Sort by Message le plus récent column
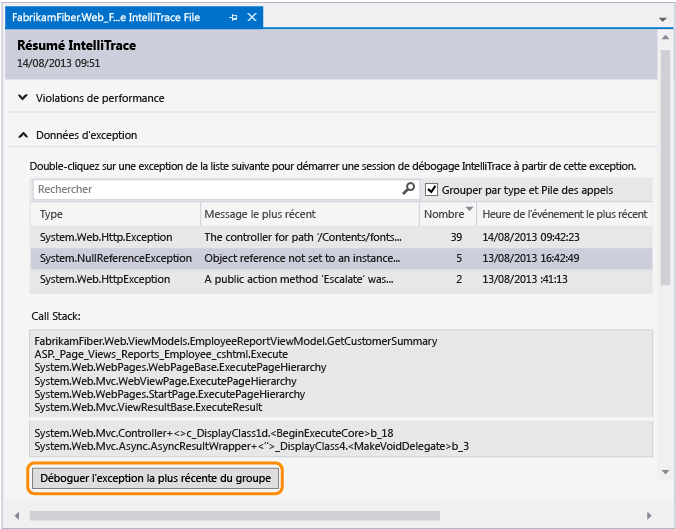The image size is (676, 529). tap(310, 214)
